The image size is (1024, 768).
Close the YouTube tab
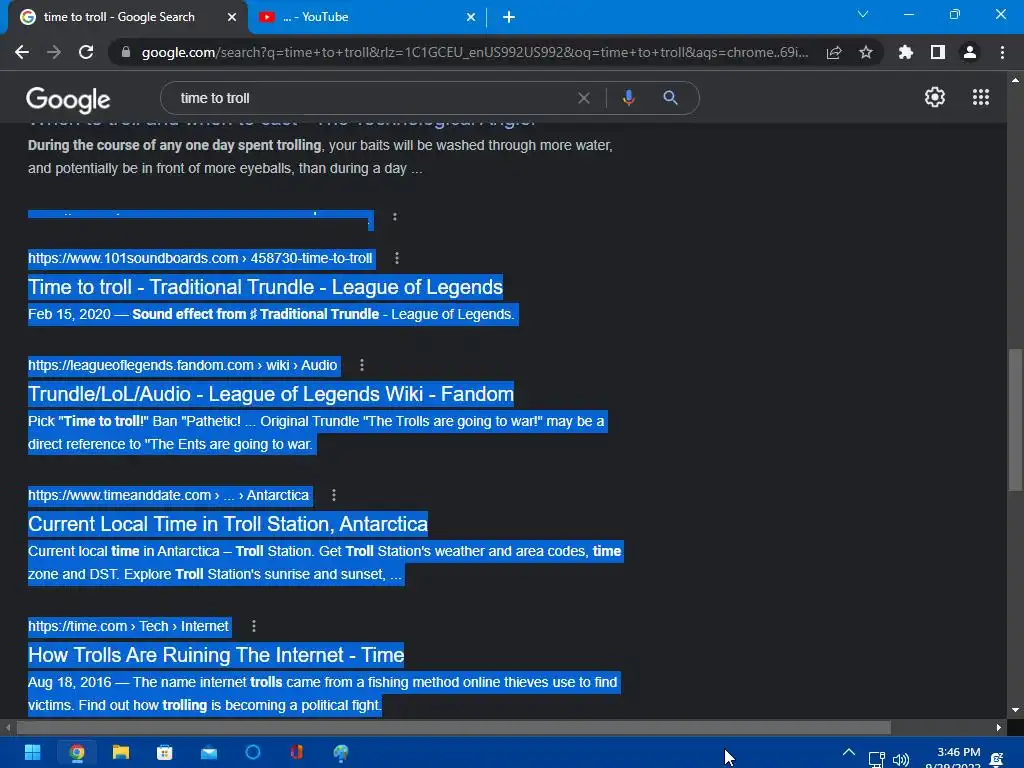tap(471, 17)
